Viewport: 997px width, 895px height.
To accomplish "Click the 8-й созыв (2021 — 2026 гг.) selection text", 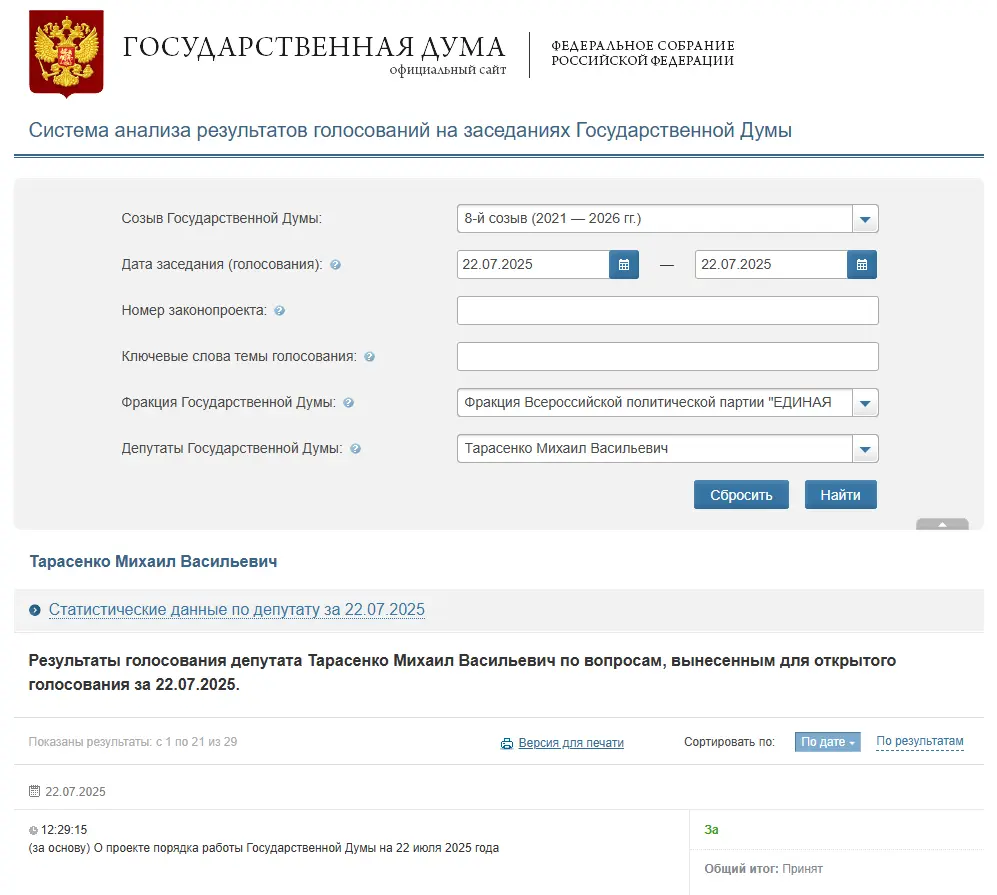I will [x=553, y=219].
